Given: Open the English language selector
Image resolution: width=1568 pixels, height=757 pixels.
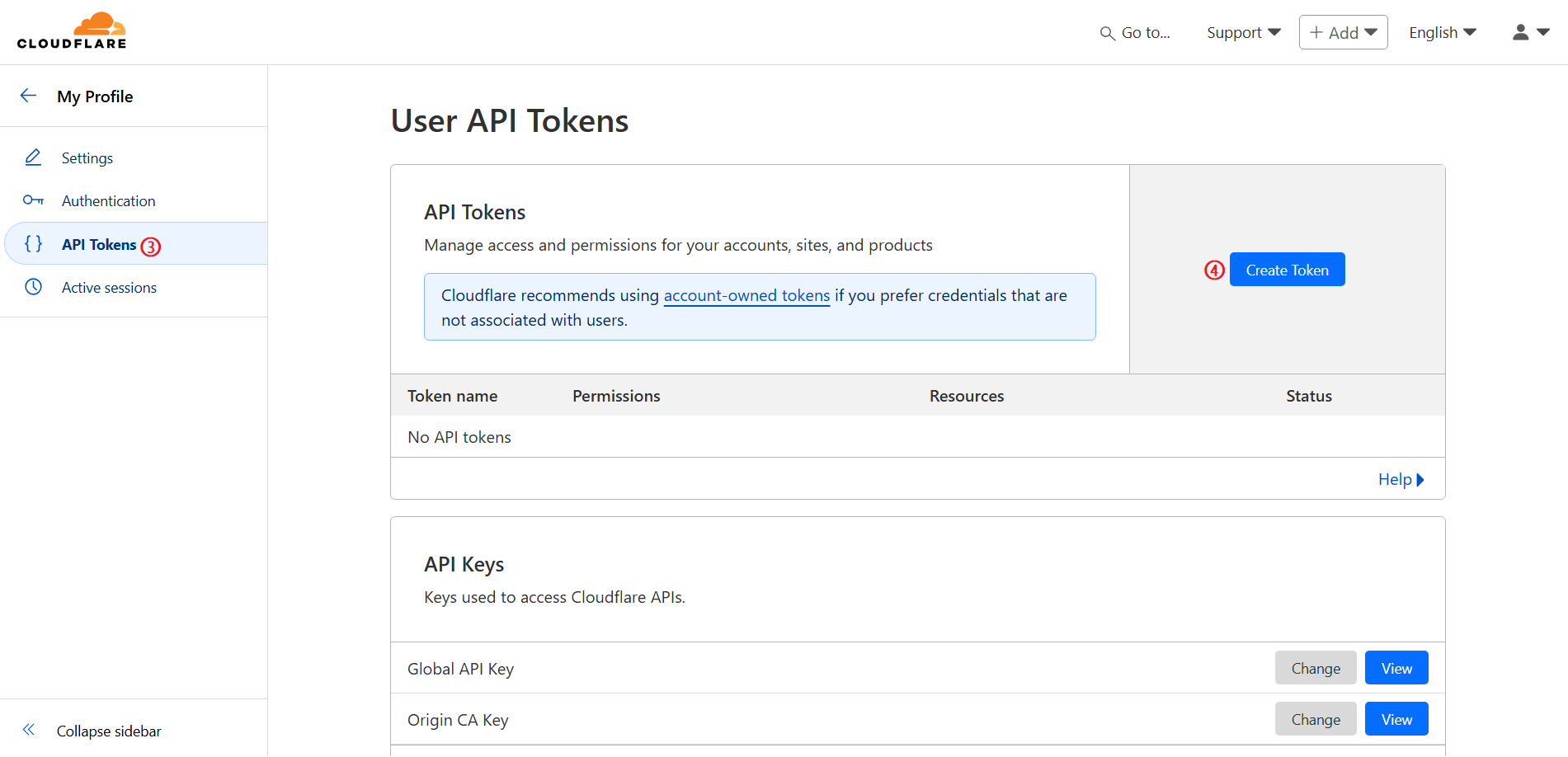Looking at the screenshot, I should click(1442, 32).
